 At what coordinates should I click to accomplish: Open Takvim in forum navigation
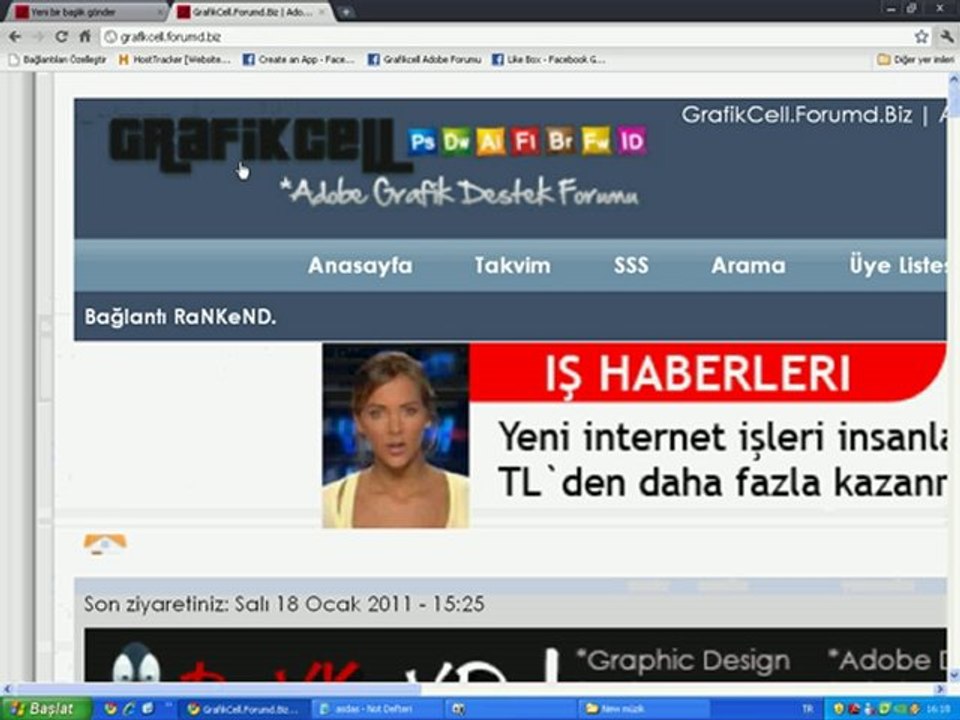click(512, 266)
